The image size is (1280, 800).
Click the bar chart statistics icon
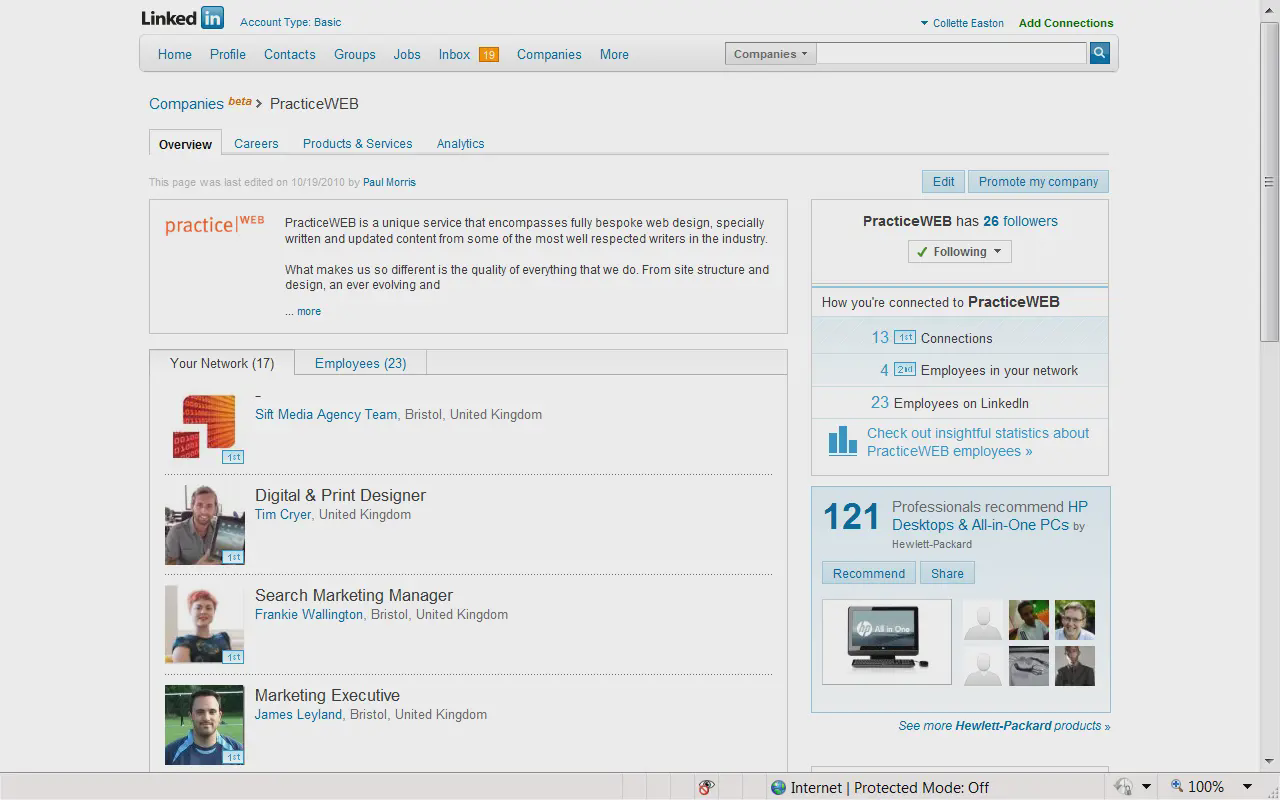(x=842, y=441)
